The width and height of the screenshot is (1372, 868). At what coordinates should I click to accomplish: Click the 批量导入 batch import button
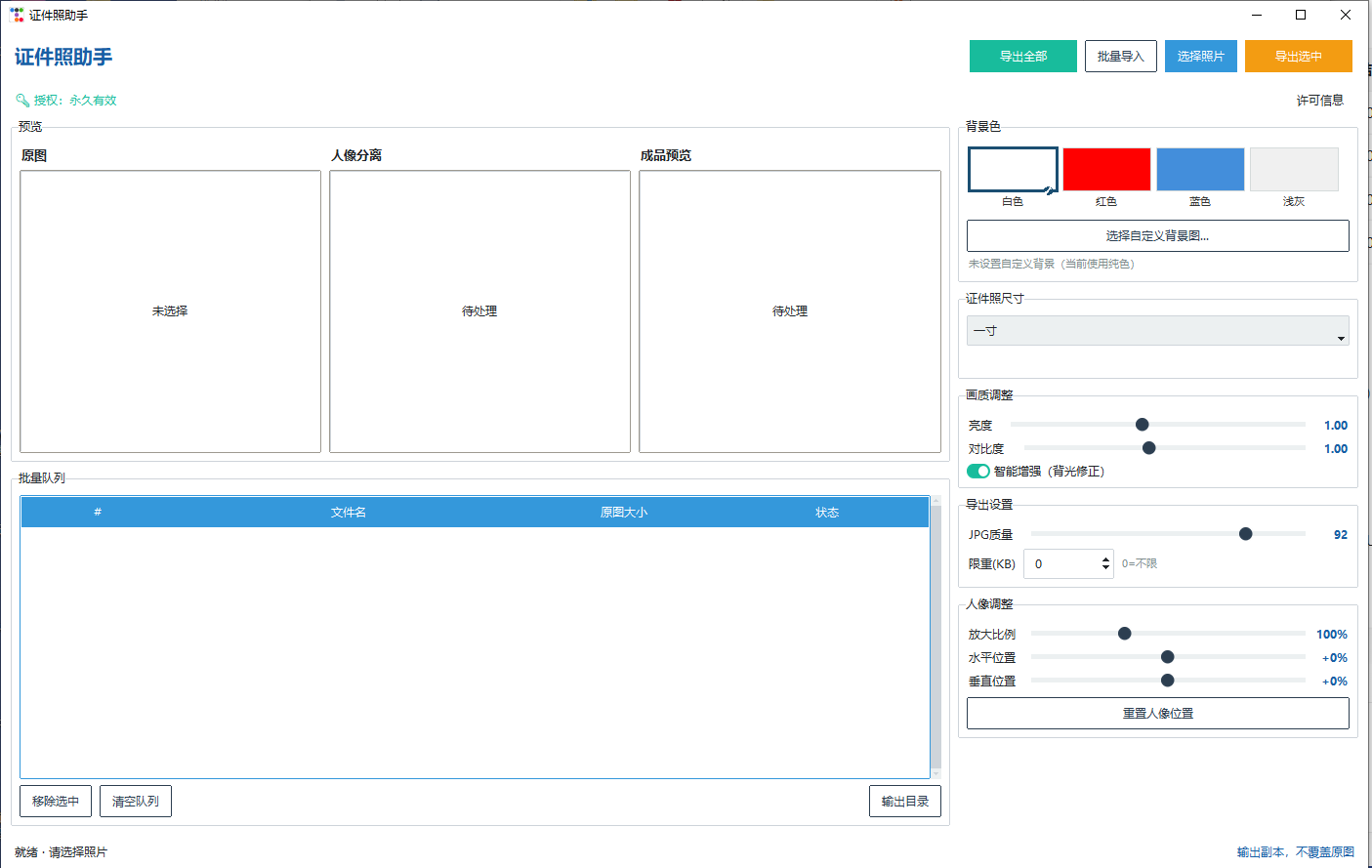(1121, 56)
